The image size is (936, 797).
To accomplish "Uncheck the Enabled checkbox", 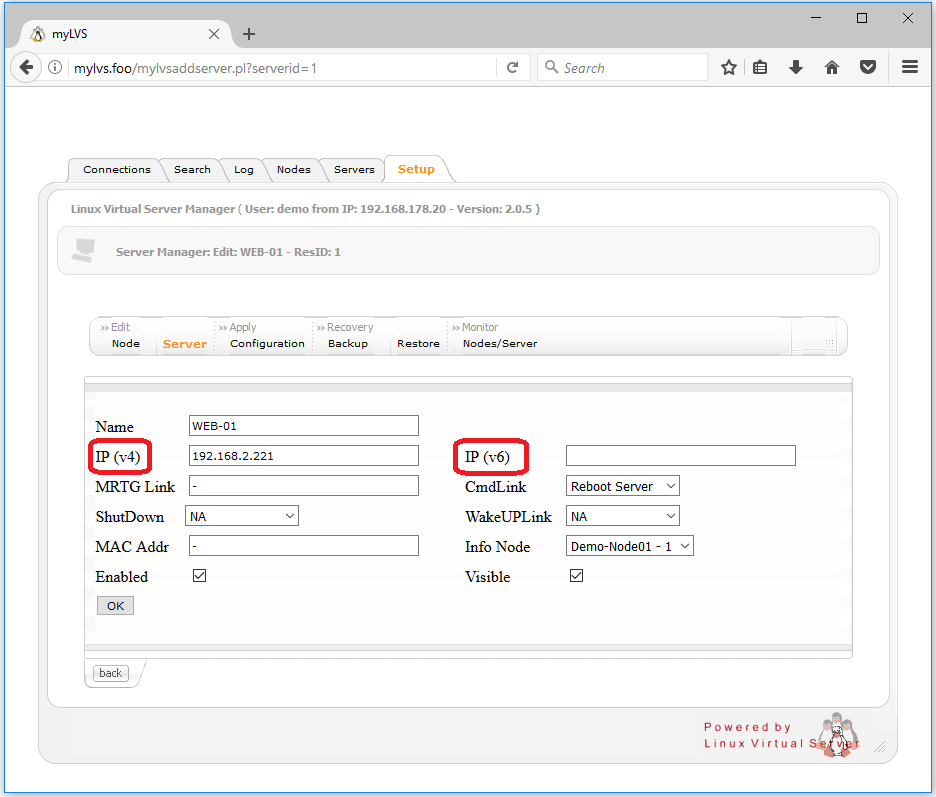I will pyautogui.click(x=199, y=576).
